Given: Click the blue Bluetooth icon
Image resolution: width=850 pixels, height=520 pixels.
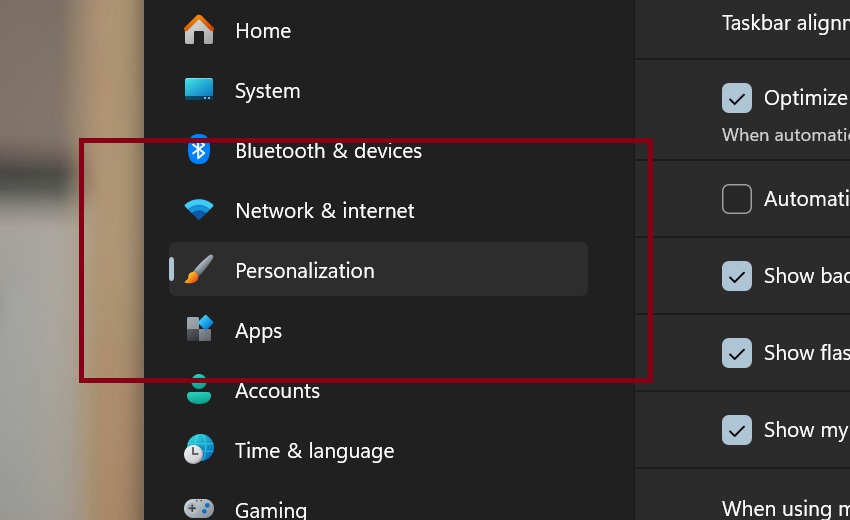Looking at the screenshot, I should 199,151.
